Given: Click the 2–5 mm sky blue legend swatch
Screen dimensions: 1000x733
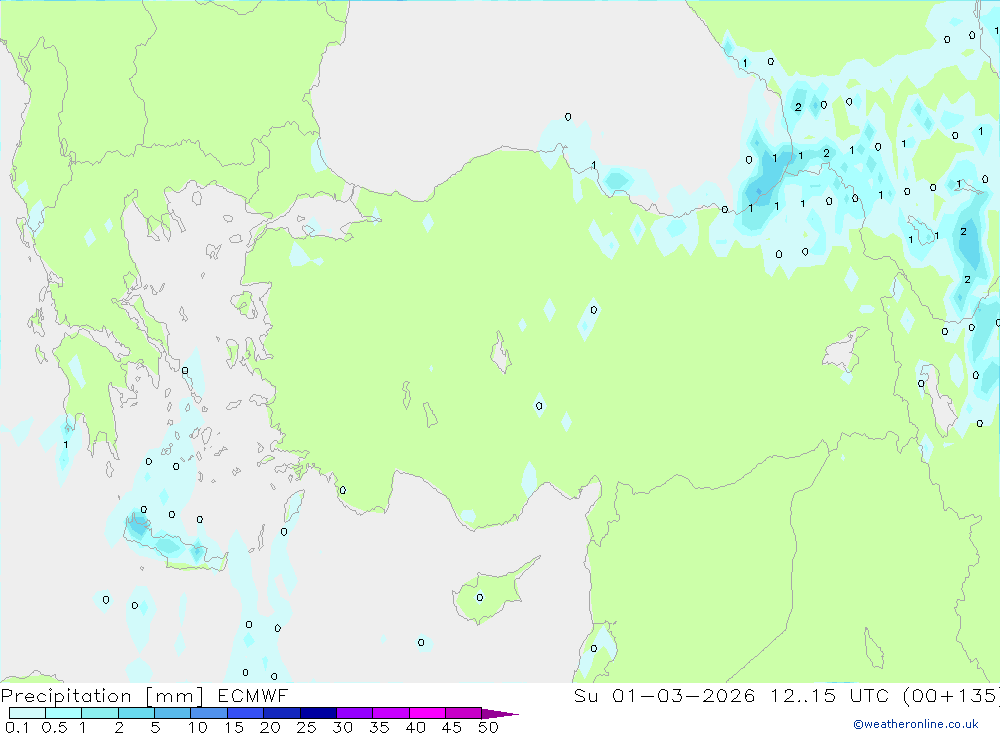Looking at the screenshot, I should coord(136,713).
